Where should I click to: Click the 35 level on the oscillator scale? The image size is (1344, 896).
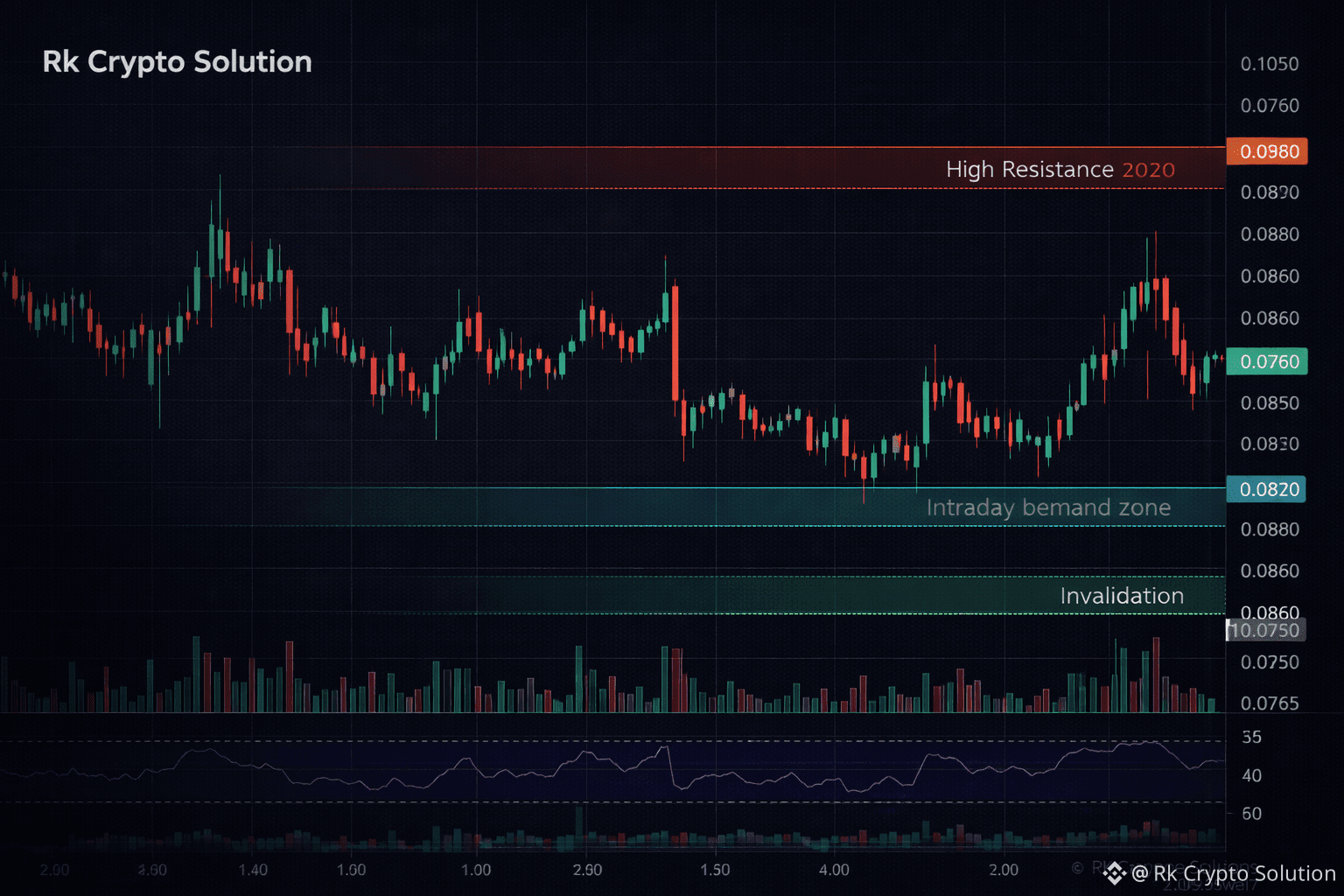[x=1252, y=738]
